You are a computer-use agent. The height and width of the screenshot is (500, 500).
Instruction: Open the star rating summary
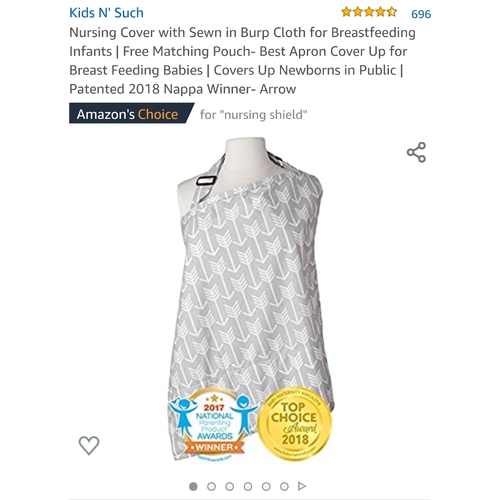pyautogui.click(x=369, y=12)
